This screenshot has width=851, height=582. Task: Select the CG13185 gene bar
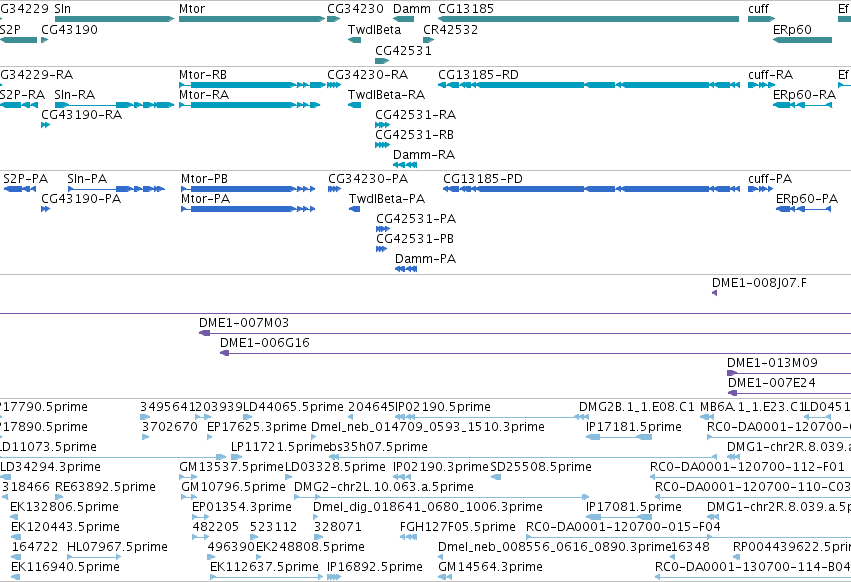[588, 19]
